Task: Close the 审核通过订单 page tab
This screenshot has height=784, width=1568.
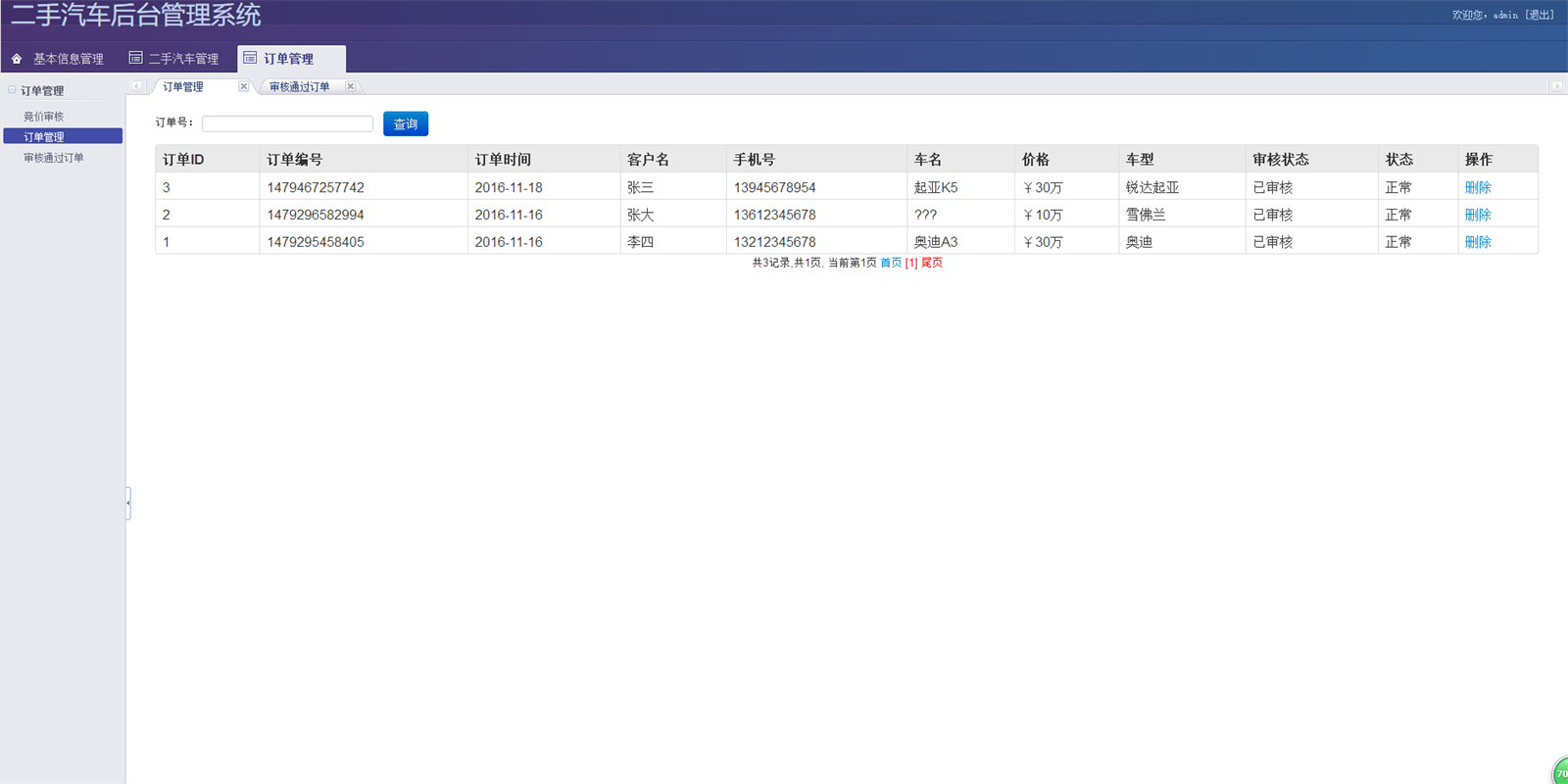Action: click(x=350, y=86)
